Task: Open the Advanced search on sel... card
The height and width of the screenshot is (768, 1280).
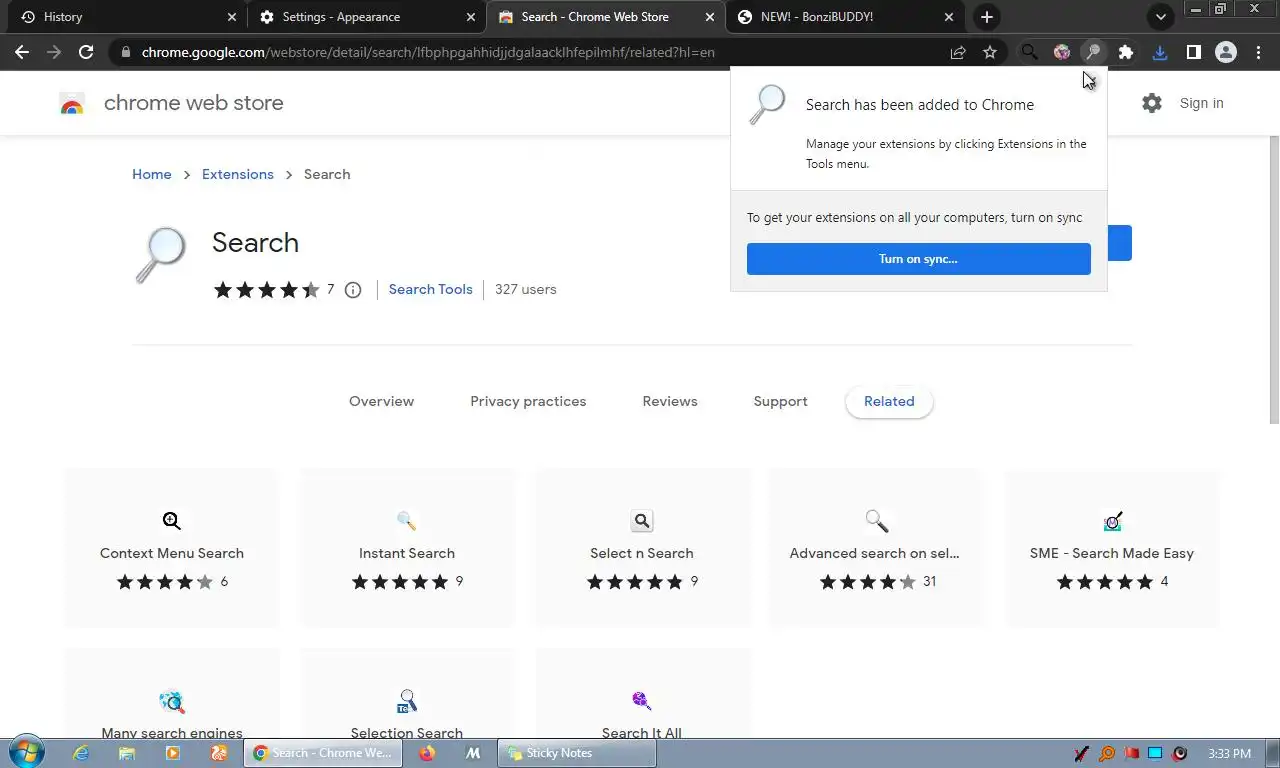Action: (875, 548)
